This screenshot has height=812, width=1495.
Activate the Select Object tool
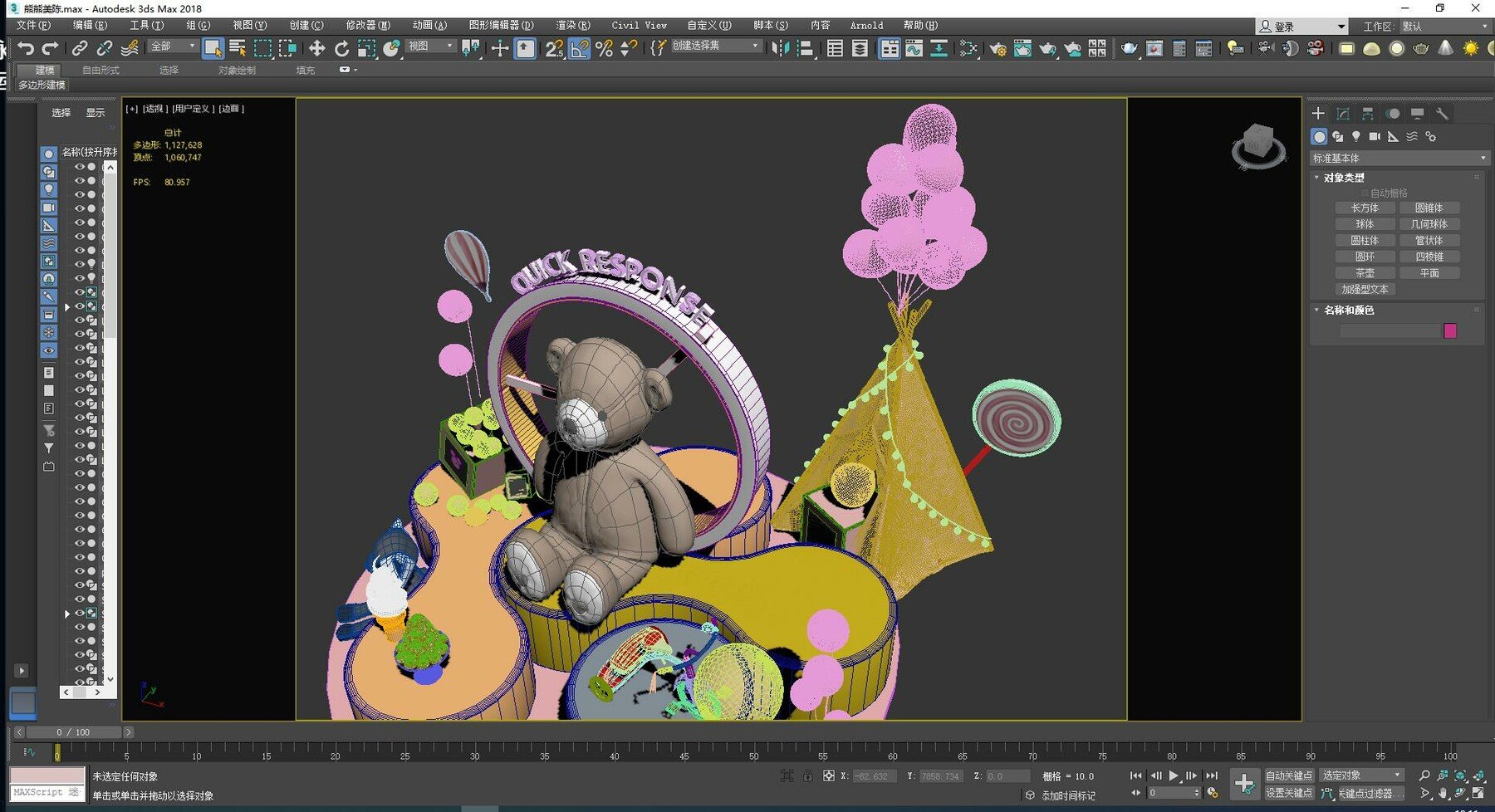point(213,48)
